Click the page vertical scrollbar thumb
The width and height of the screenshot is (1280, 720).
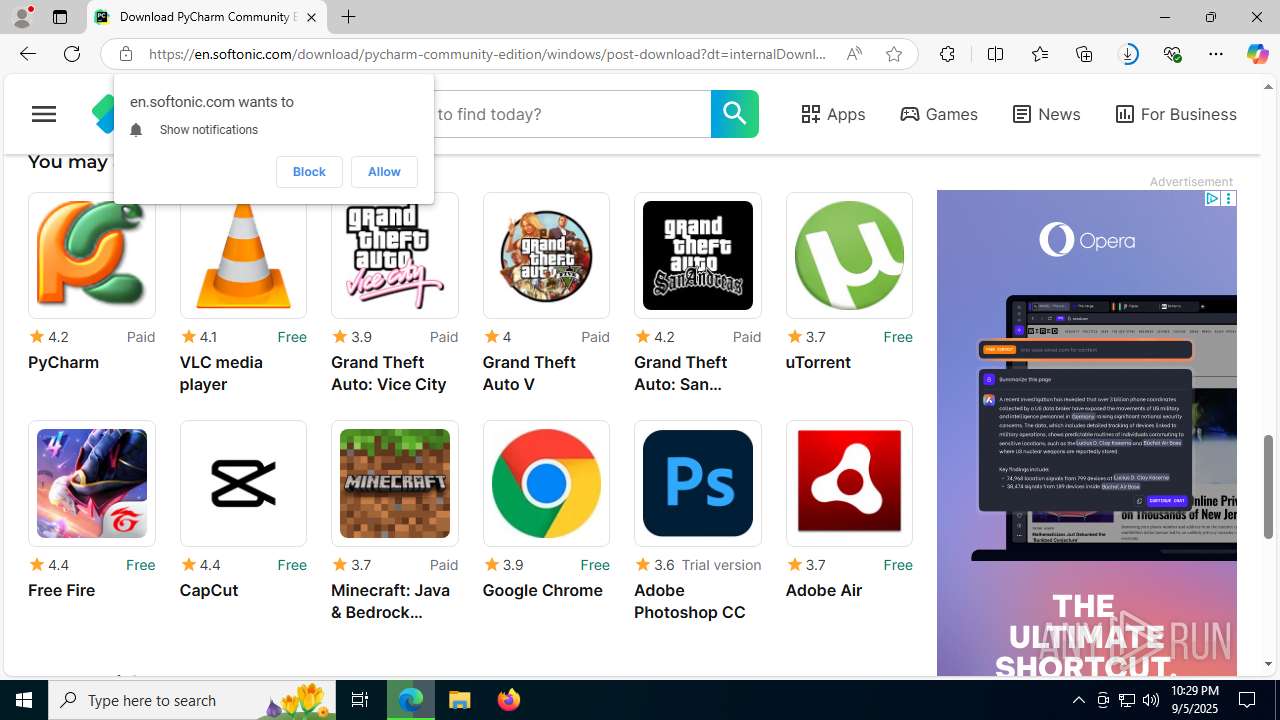coord(1268,486)
